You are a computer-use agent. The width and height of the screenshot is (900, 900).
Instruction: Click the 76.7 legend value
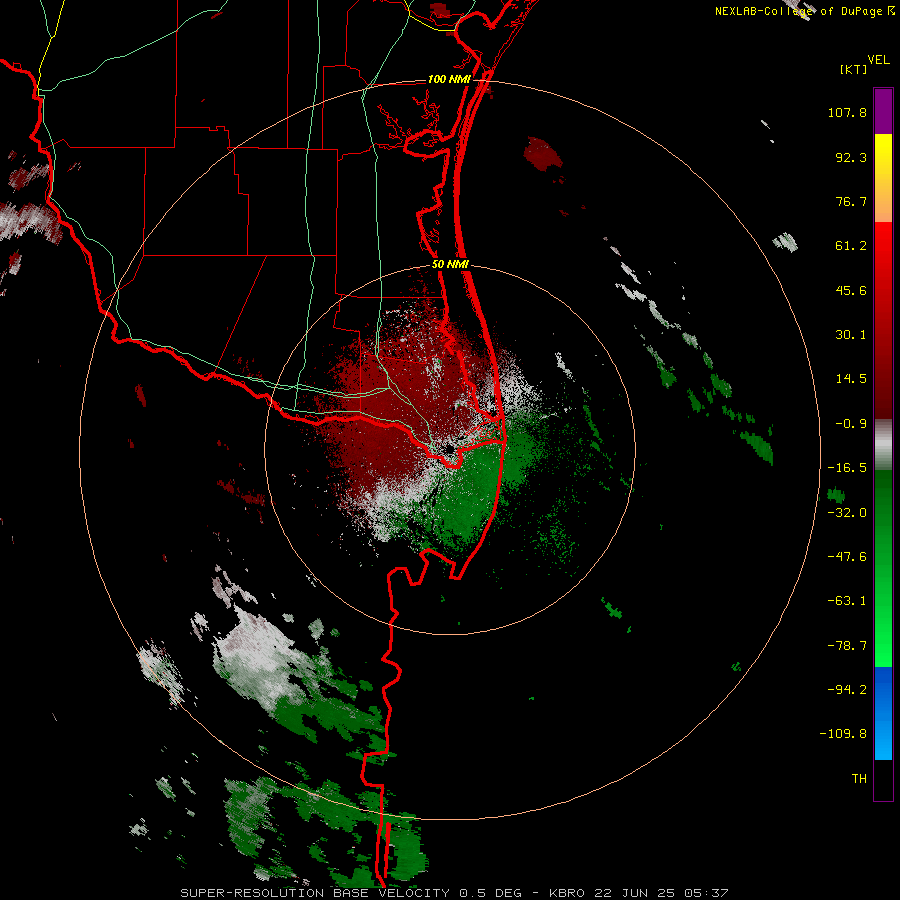tap(851, 201)
